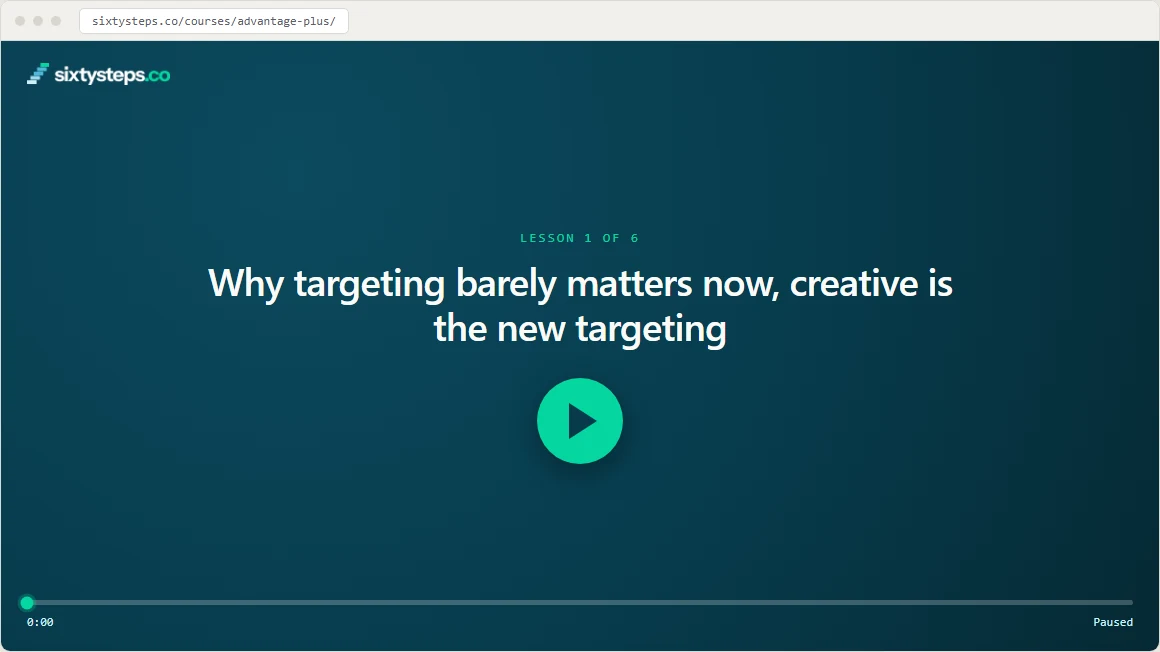The height and width of the screenshot is (652, 1160).
Task: Click the video progress bar track
Action: [x=579, y=602]
